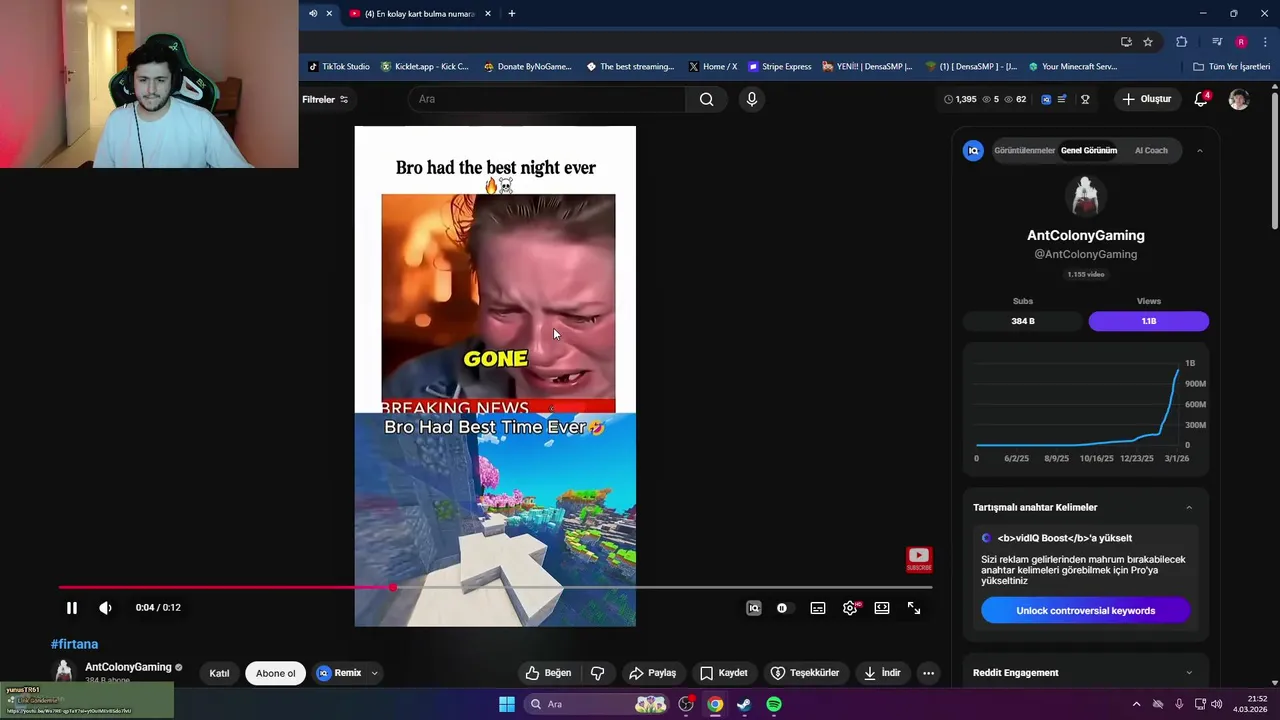Select the Views 1.1B stat pill
Screen dimensions: 1280x720
1149,321
